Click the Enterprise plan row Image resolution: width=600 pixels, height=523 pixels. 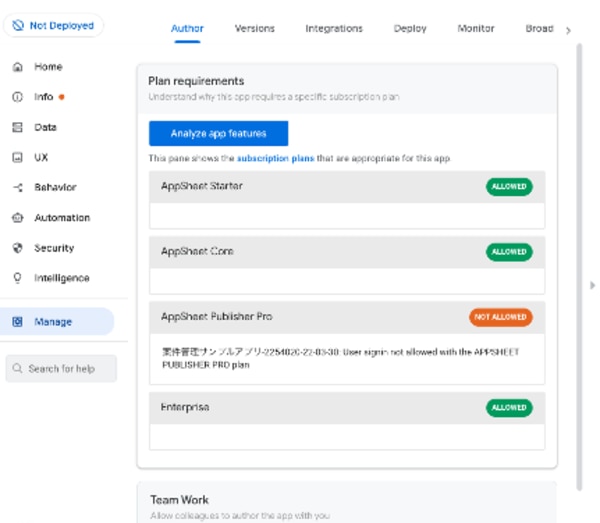pyautogui.click(x=347, y=408)
